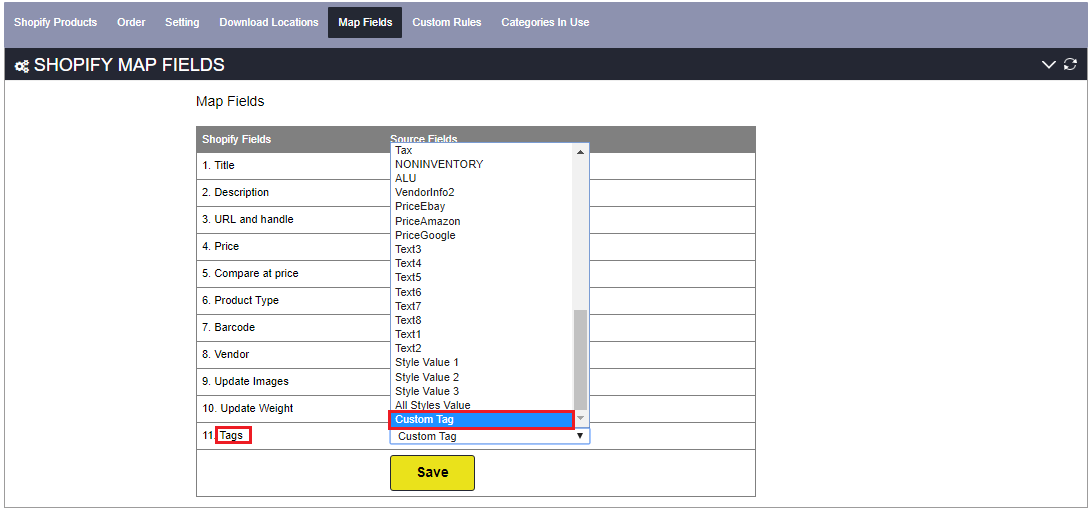Open the Tags source field dropdown

pos(490,436)
